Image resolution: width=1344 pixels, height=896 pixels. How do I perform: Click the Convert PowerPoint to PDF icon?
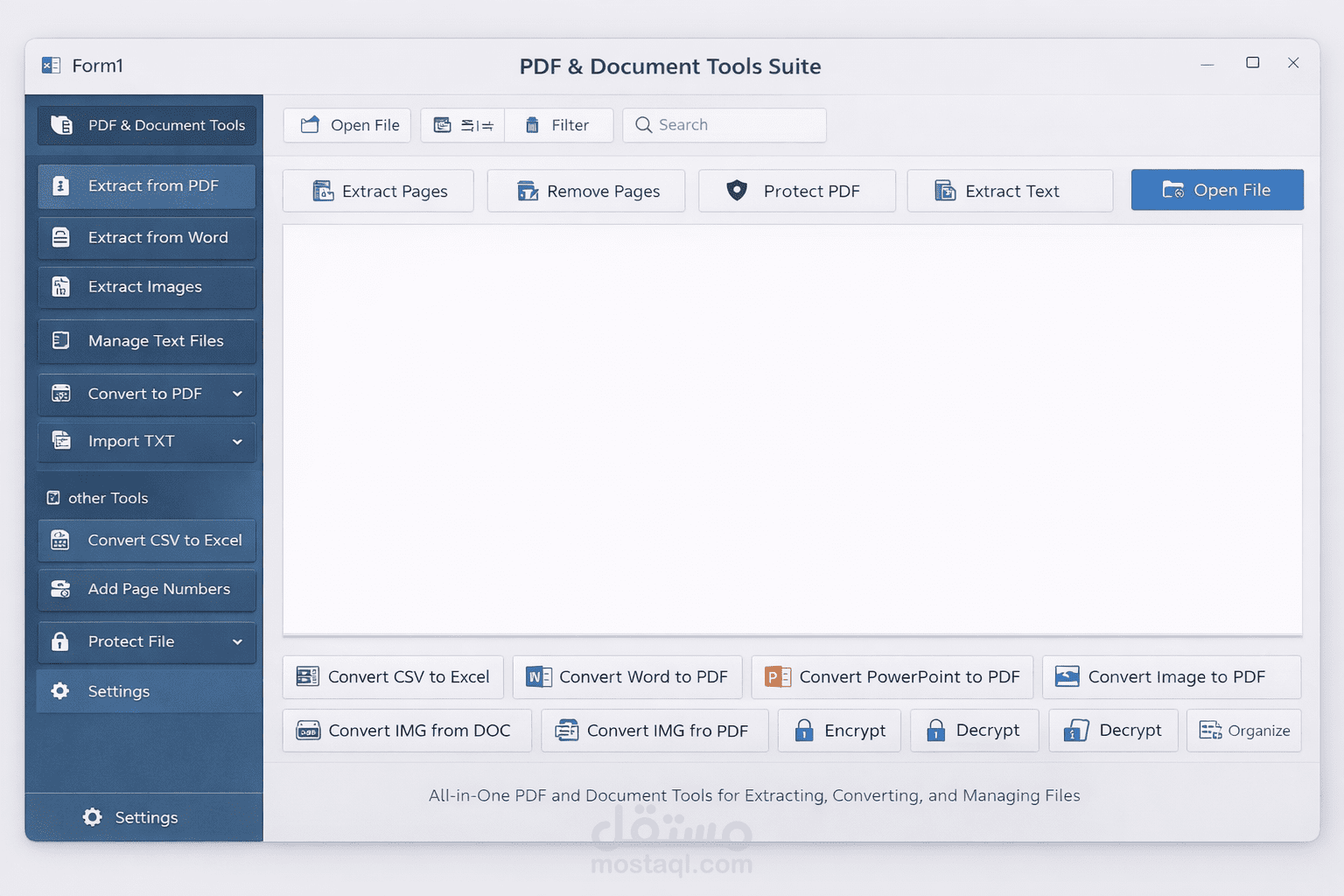click(x=776, y=676)
